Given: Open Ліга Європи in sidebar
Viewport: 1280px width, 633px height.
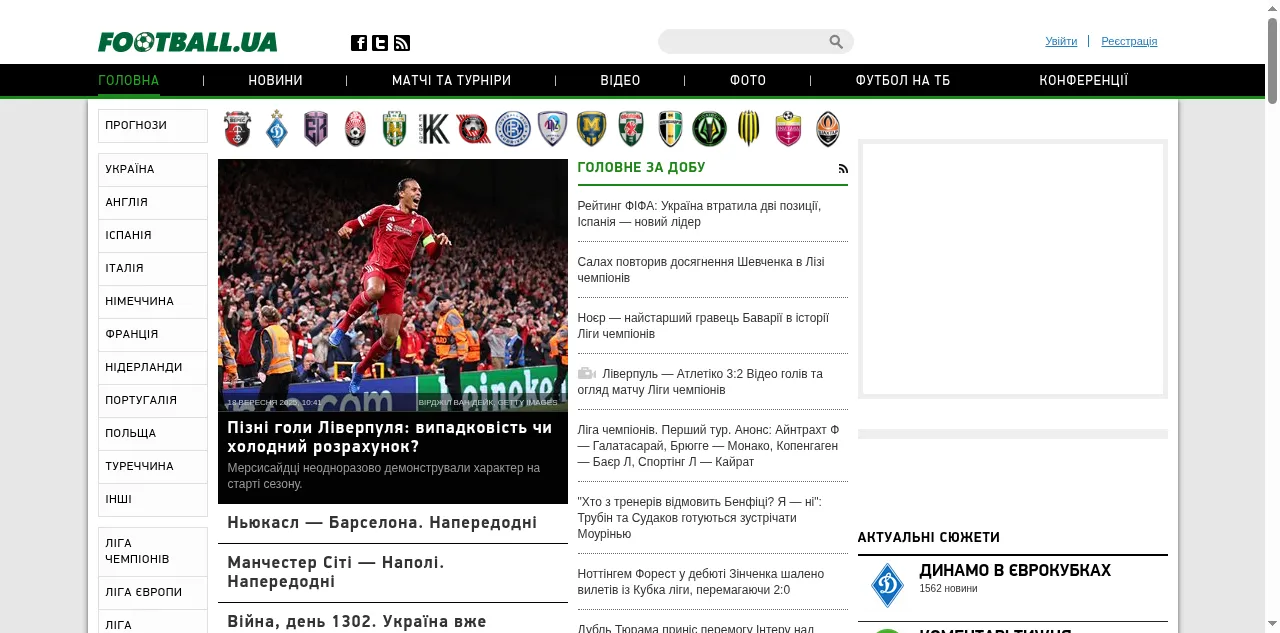Looking at the screenshot, I should (x=153, y=593).
